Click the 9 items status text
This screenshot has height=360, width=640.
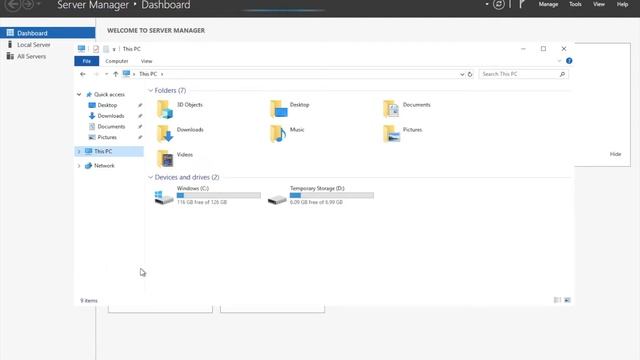pyautogui.click(x=89, y=300)
